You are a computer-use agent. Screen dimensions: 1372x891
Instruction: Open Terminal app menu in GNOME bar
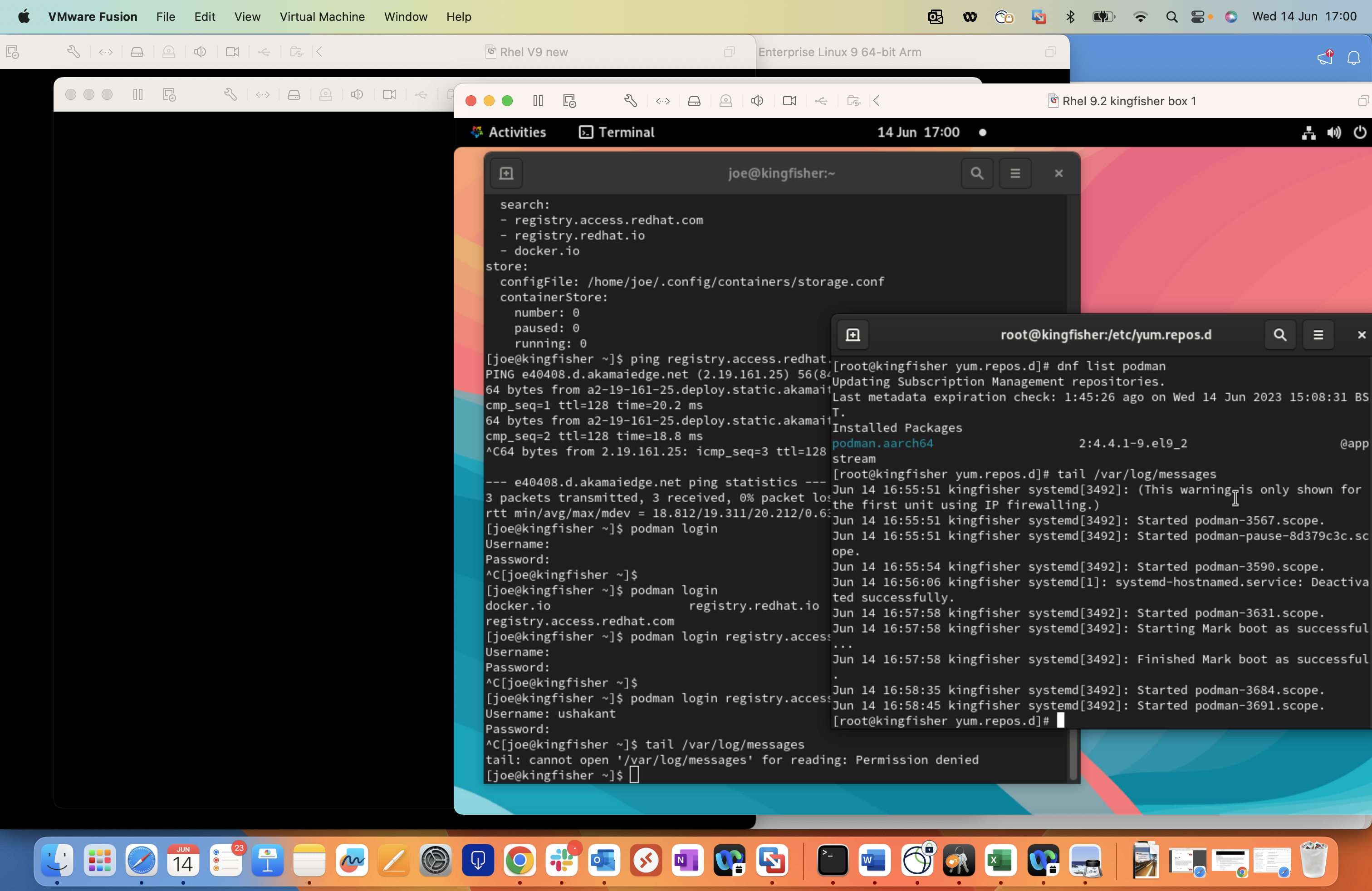[617, 132]
